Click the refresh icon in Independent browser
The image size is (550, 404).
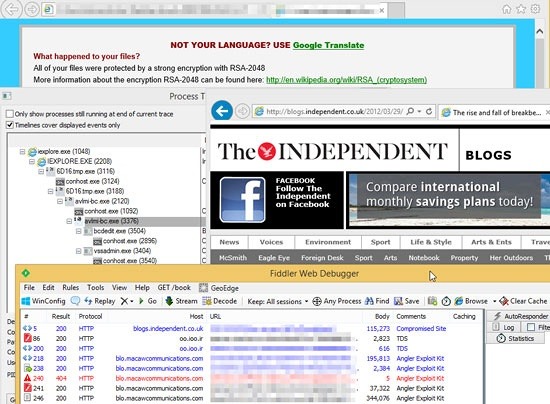click(x=429, y=112)
